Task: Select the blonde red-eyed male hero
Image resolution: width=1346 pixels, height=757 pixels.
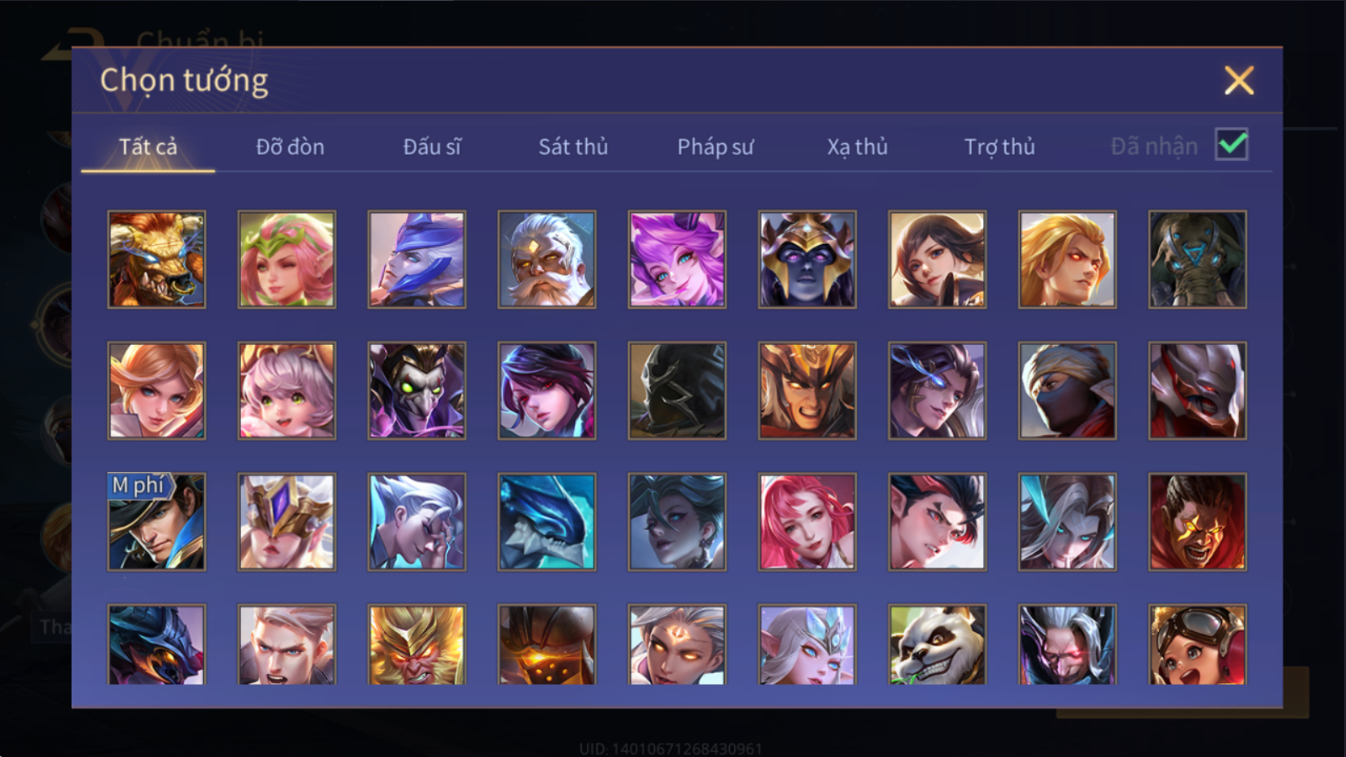Action: [1067, 259]
